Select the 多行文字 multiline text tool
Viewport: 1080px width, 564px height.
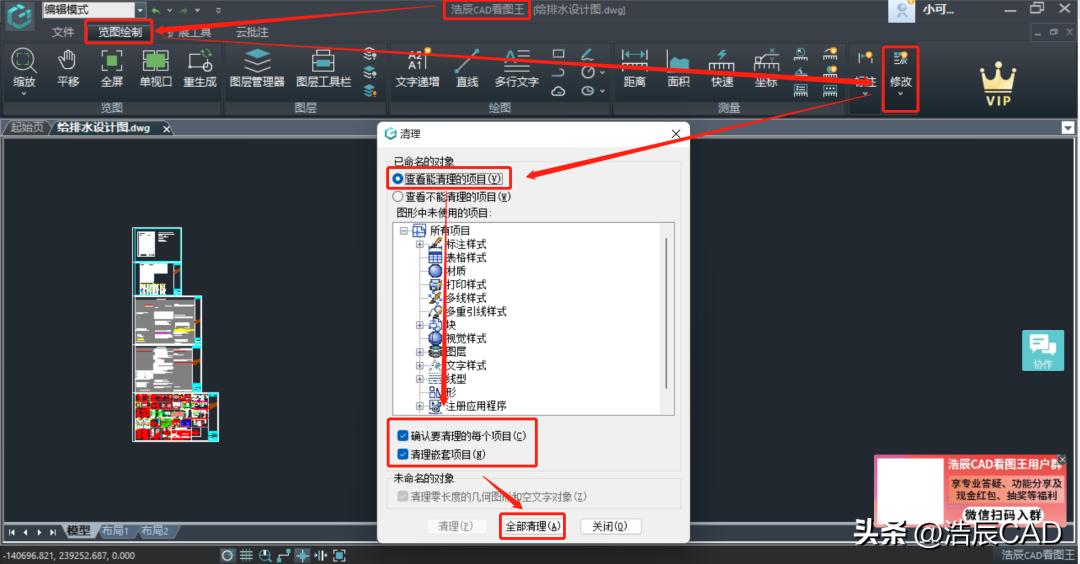click(x=517, y=68)
